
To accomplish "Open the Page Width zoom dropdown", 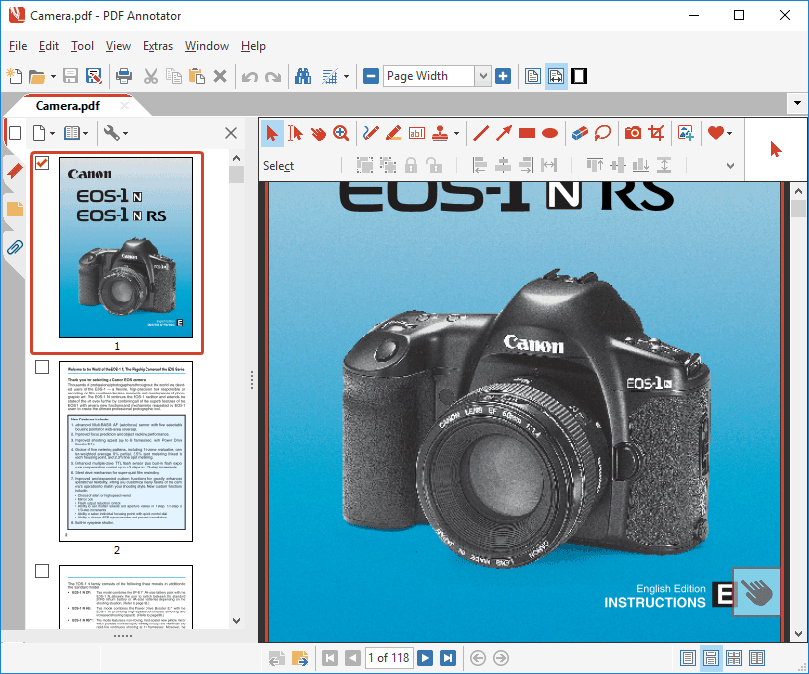I will pos(483,76).
